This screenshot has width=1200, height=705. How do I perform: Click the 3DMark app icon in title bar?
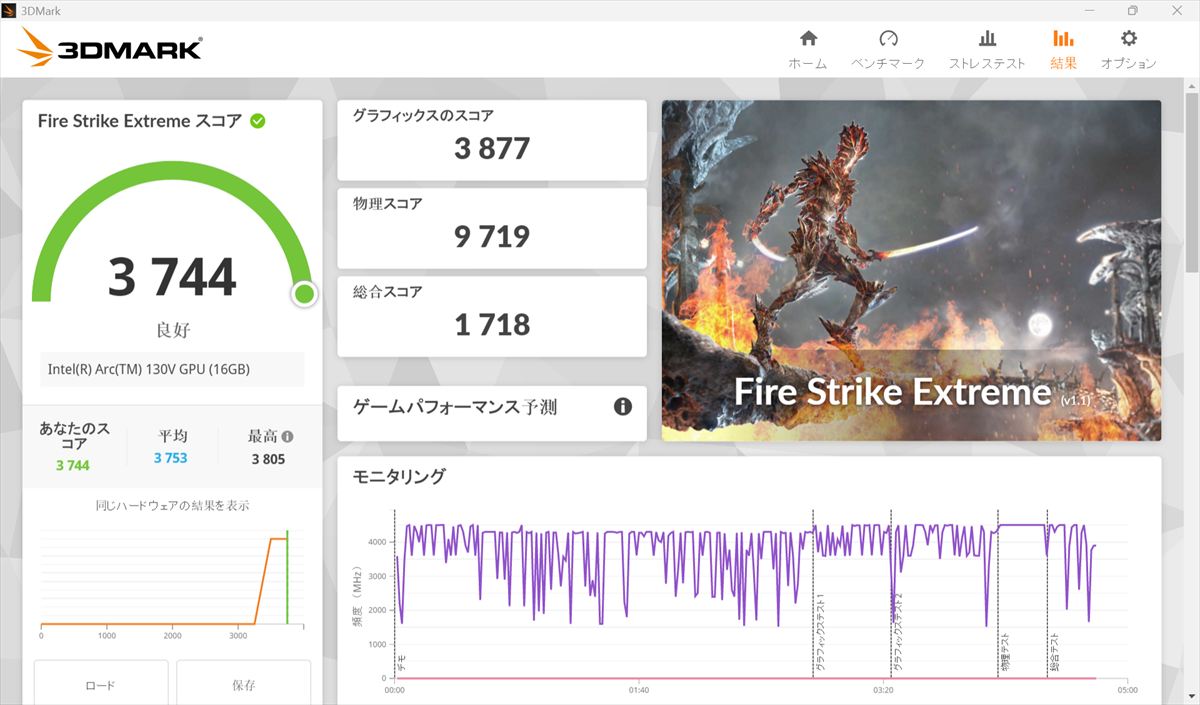[9, 9]
